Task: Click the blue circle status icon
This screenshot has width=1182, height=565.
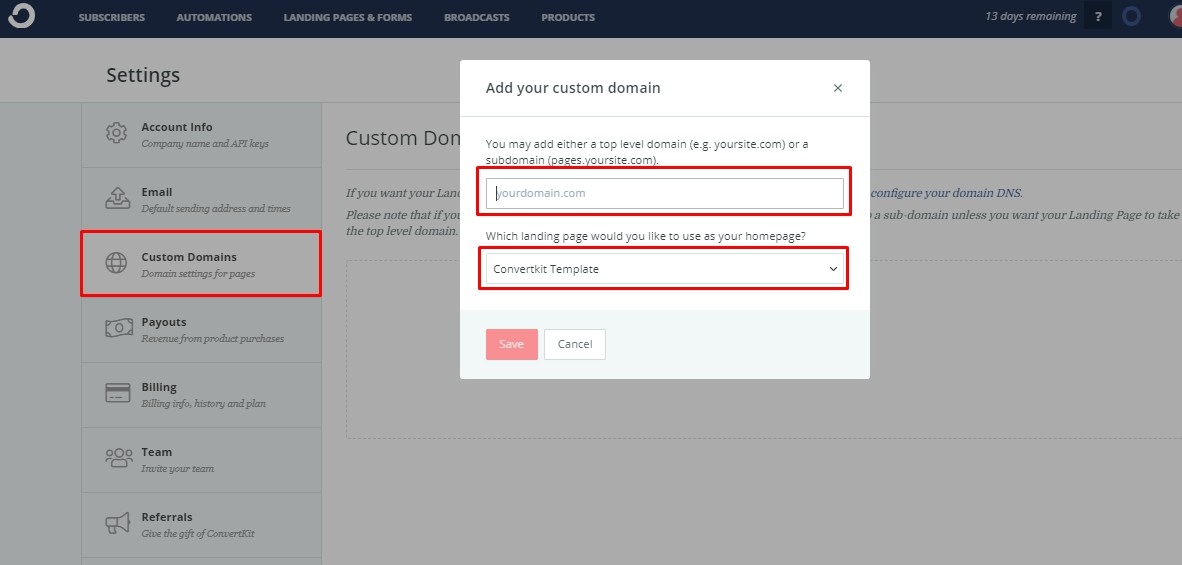Action: pos(1131,17)
